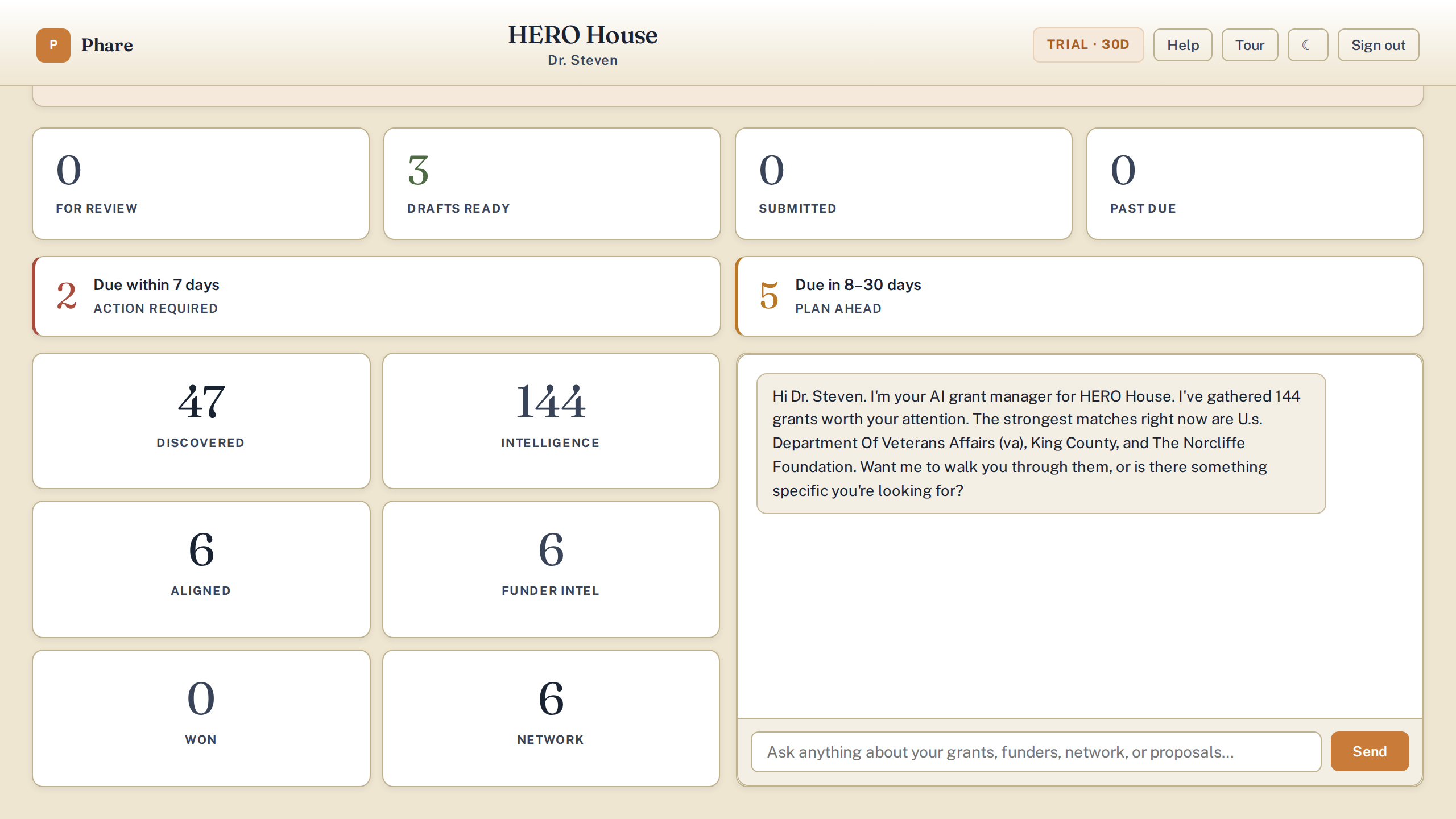Open the Intelligence tile
1456x819 pixels.
click(551, 421)
